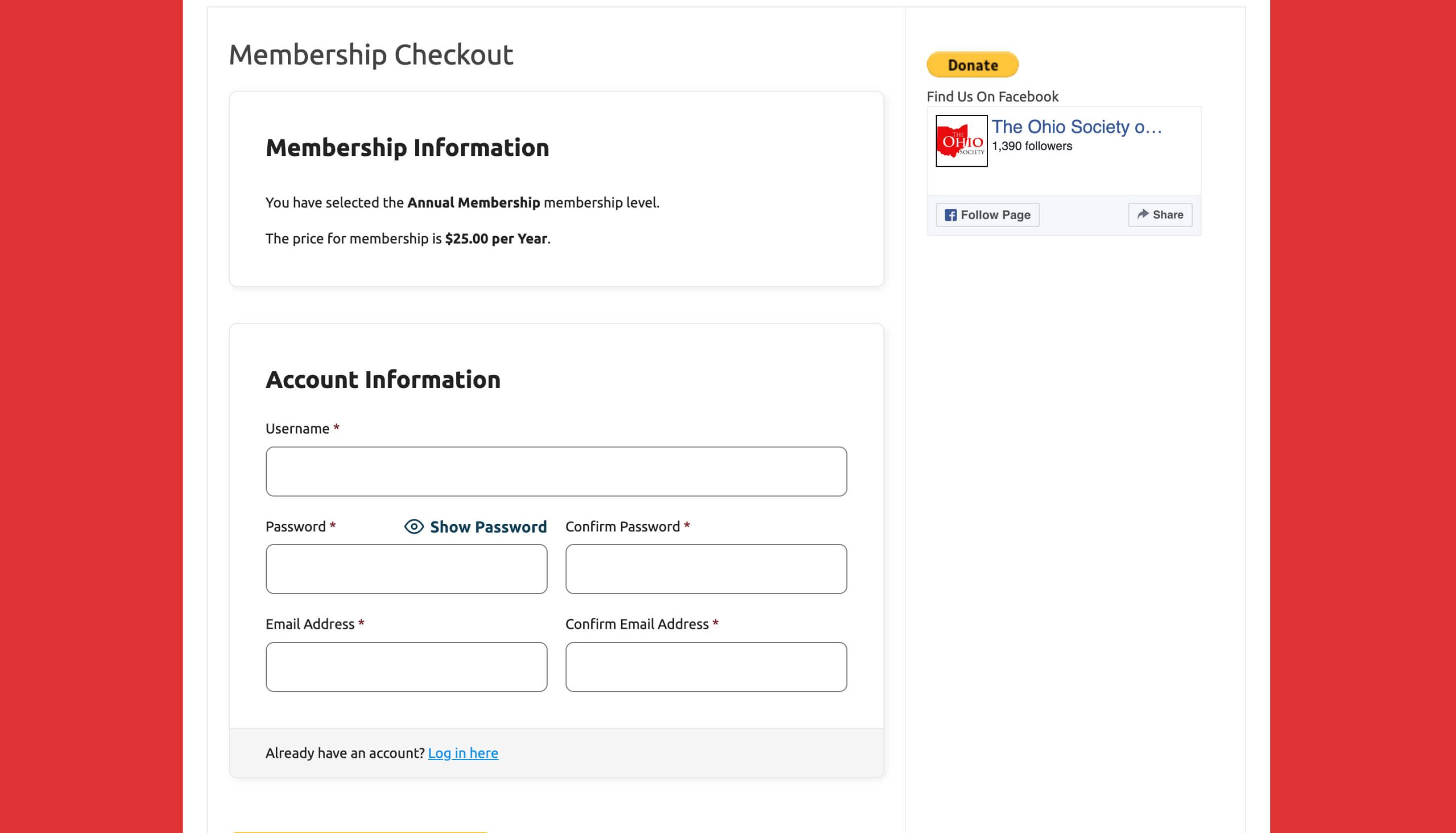This screenshot has height=833, width=1456.
Task: Click the Password input field
Action: coord(405,568)
